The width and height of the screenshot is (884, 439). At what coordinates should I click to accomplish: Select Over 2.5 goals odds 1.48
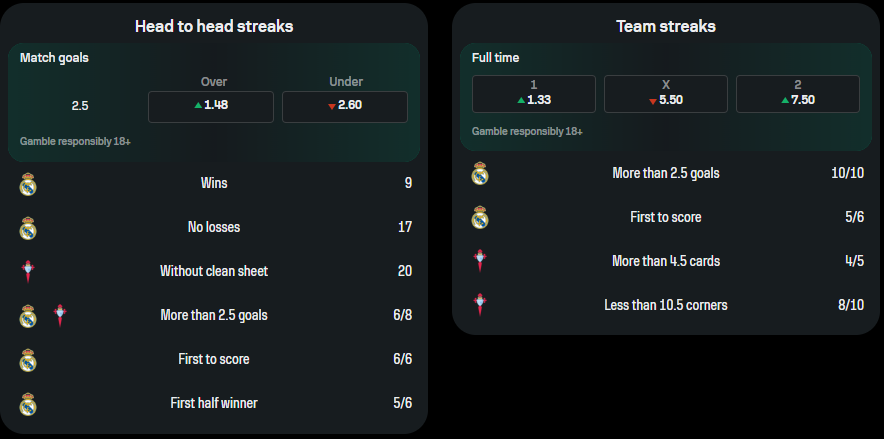pos(211,107)
